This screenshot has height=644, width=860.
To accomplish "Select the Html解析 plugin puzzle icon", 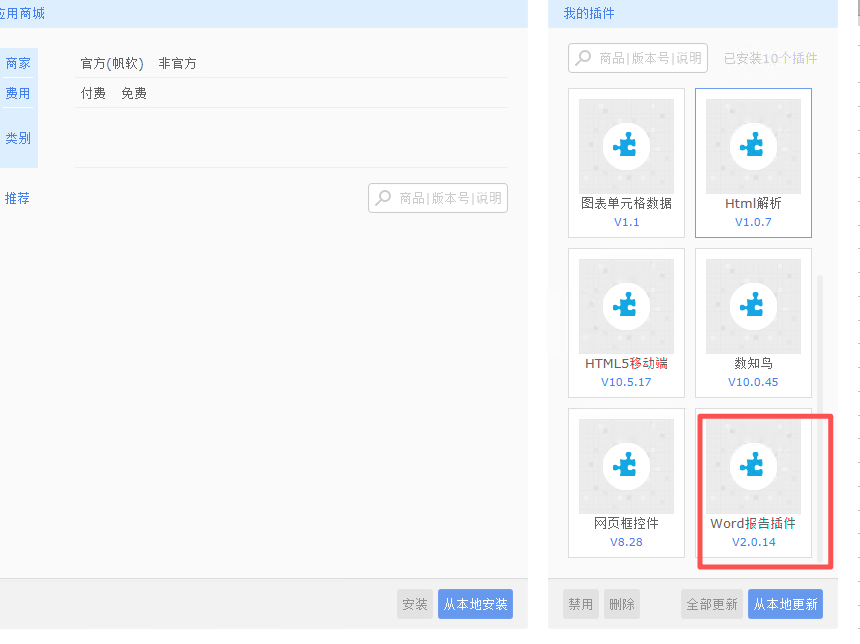I will pyautogui.click(x=753, y=146).
